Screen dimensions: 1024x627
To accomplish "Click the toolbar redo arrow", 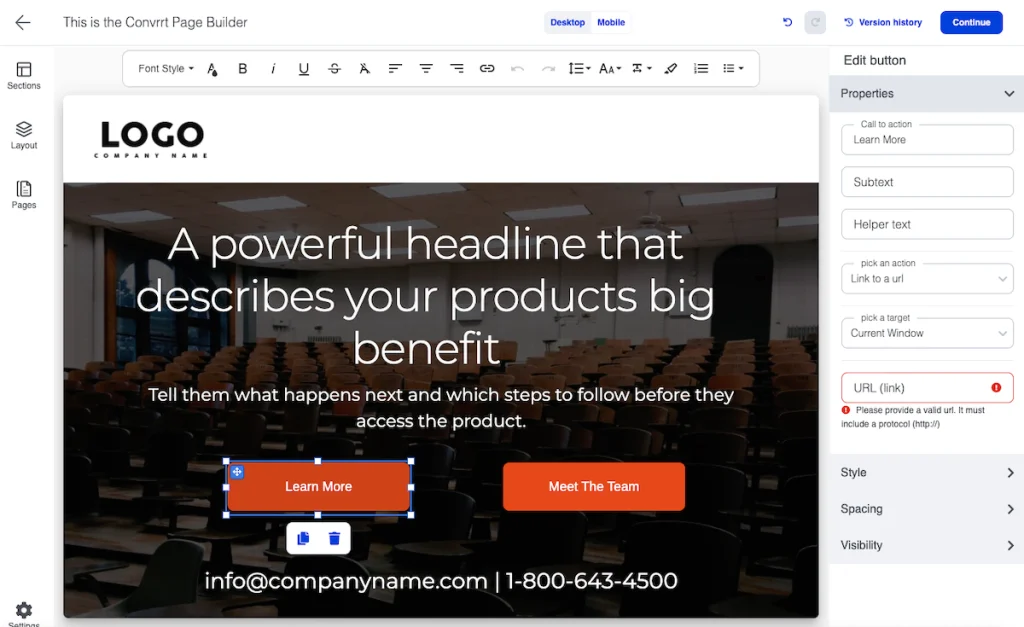I will (x=548, y=68).
